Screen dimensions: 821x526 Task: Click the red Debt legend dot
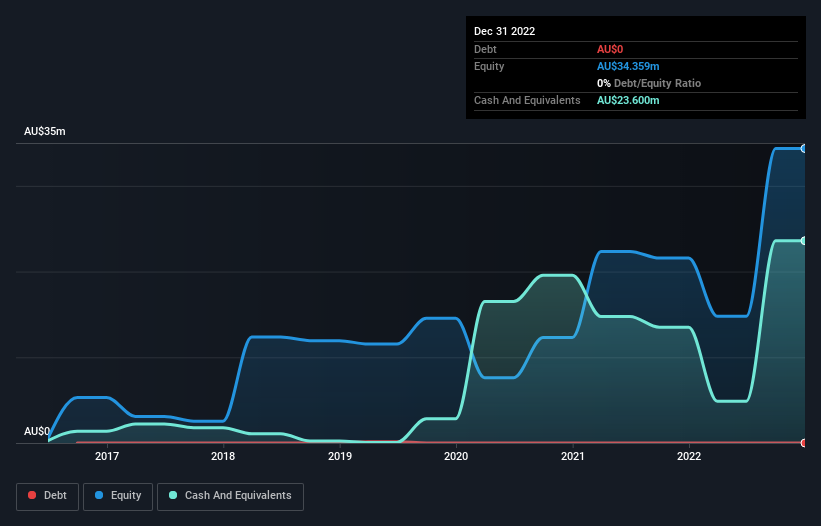click(x=32, y=495)
